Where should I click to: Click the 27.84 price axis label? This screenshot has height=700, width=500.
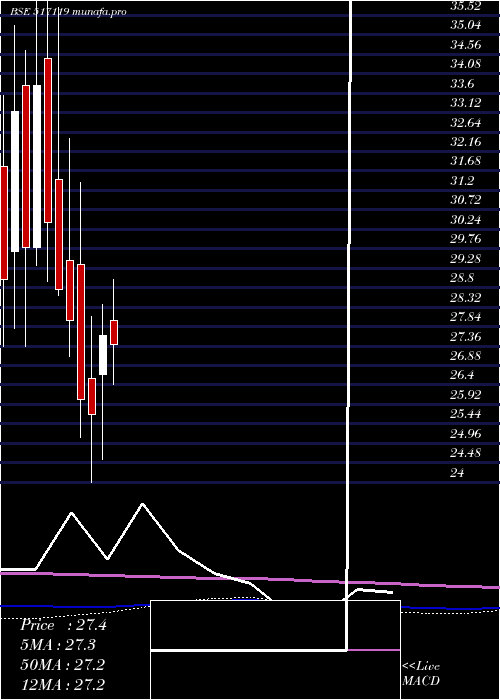(465, 317)
